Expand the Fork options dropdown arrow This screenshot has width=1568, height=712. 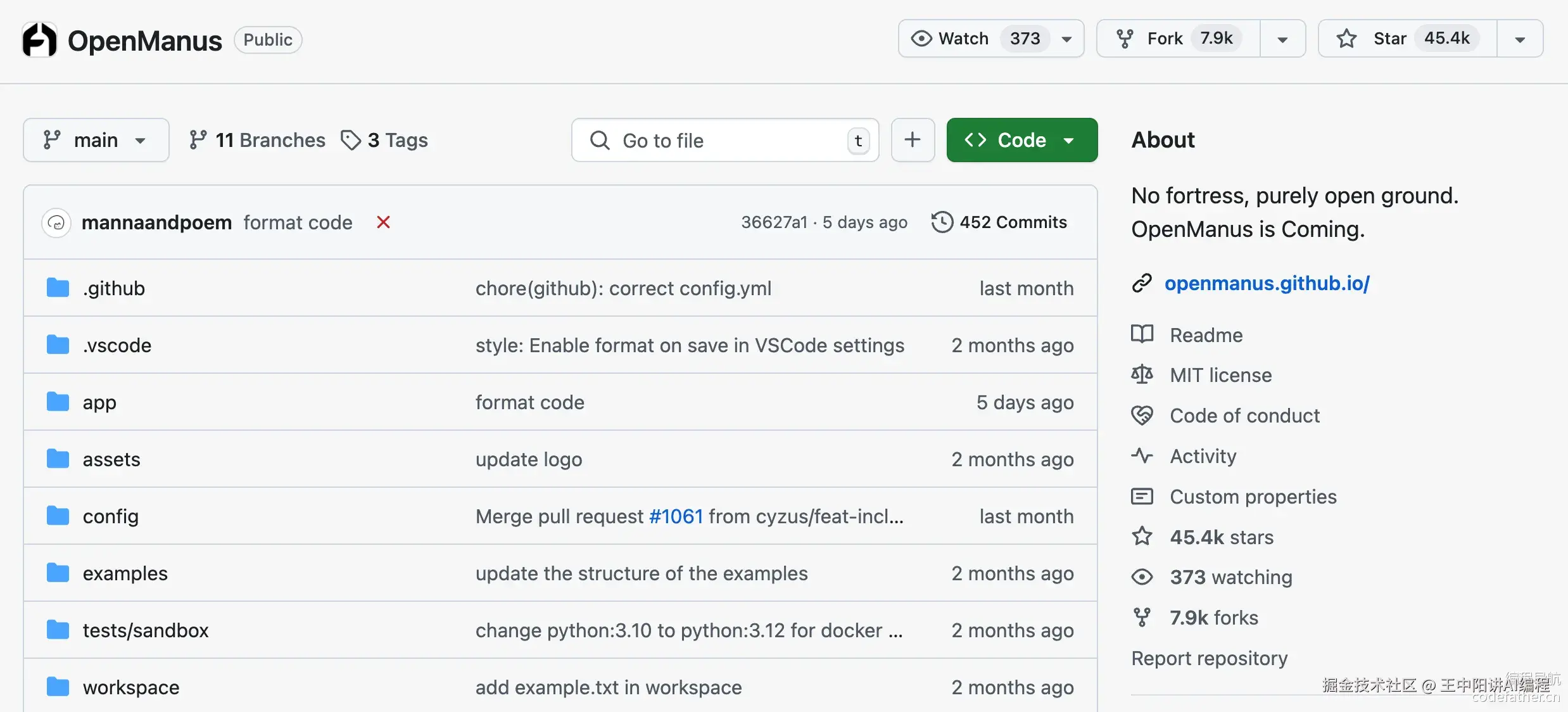pyautogui.click(x=1282, y=39)
